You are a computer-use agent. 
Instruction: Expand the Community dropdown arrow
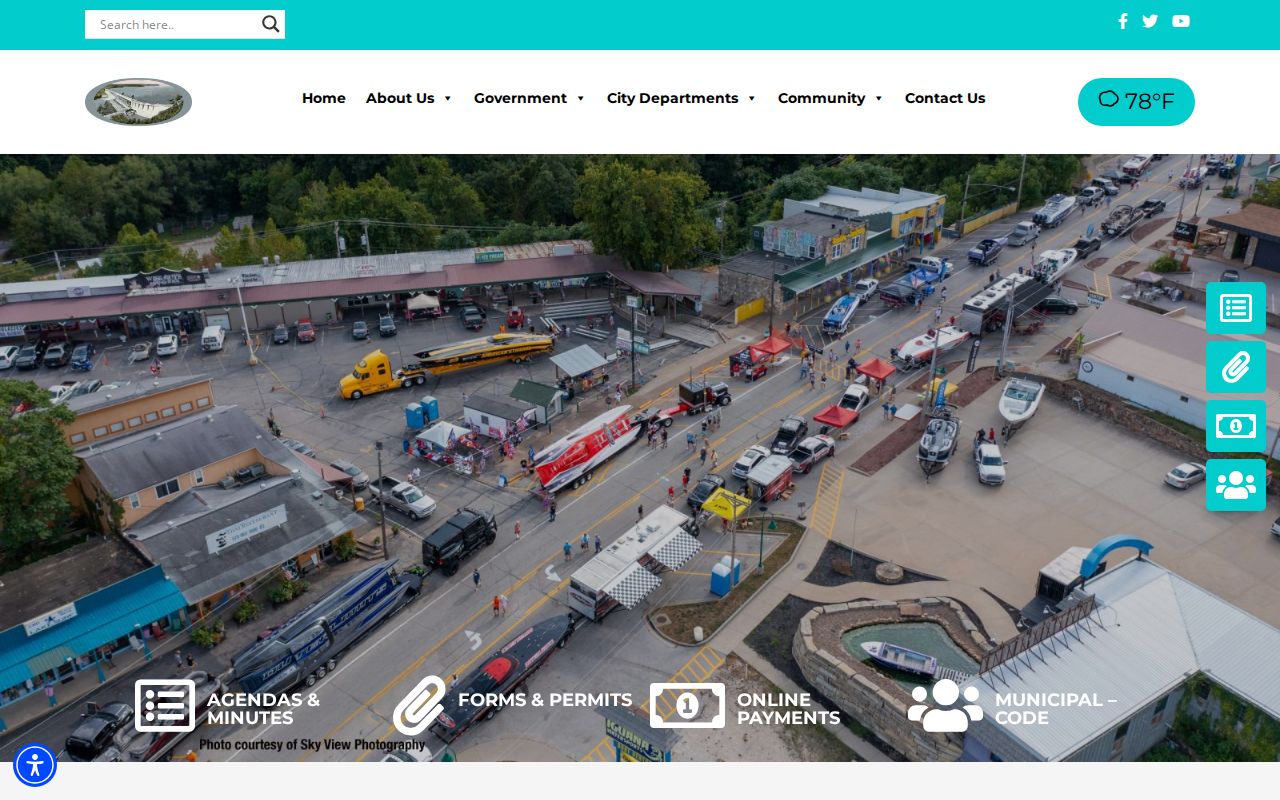coord(879,98)
